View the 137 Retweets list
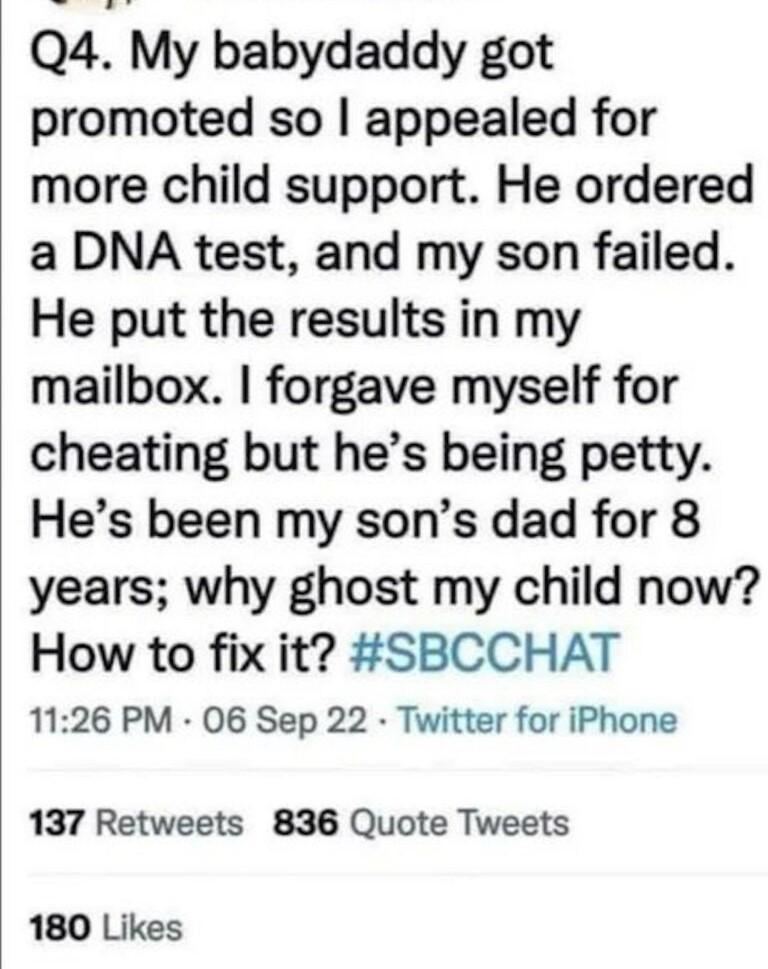This screenshot has height=969, width=768. tap(137, 824)
